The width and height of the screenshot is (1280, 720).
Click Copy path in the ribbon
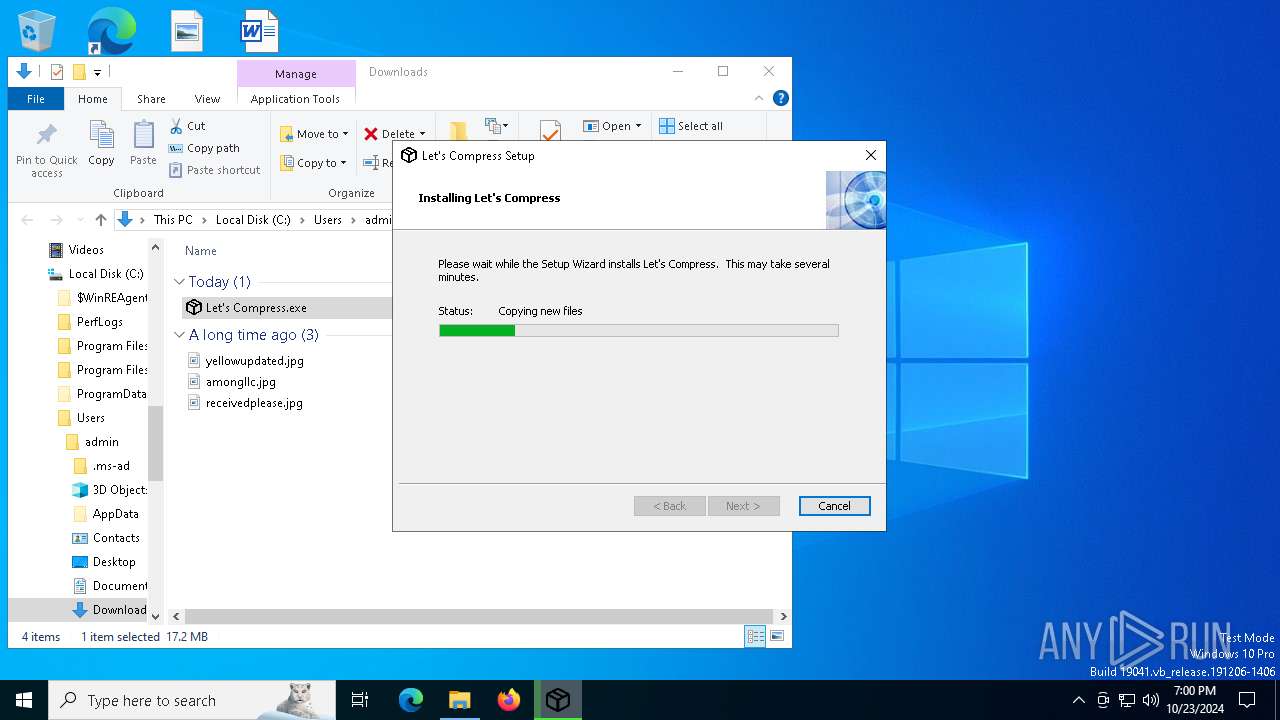[204, 148]
